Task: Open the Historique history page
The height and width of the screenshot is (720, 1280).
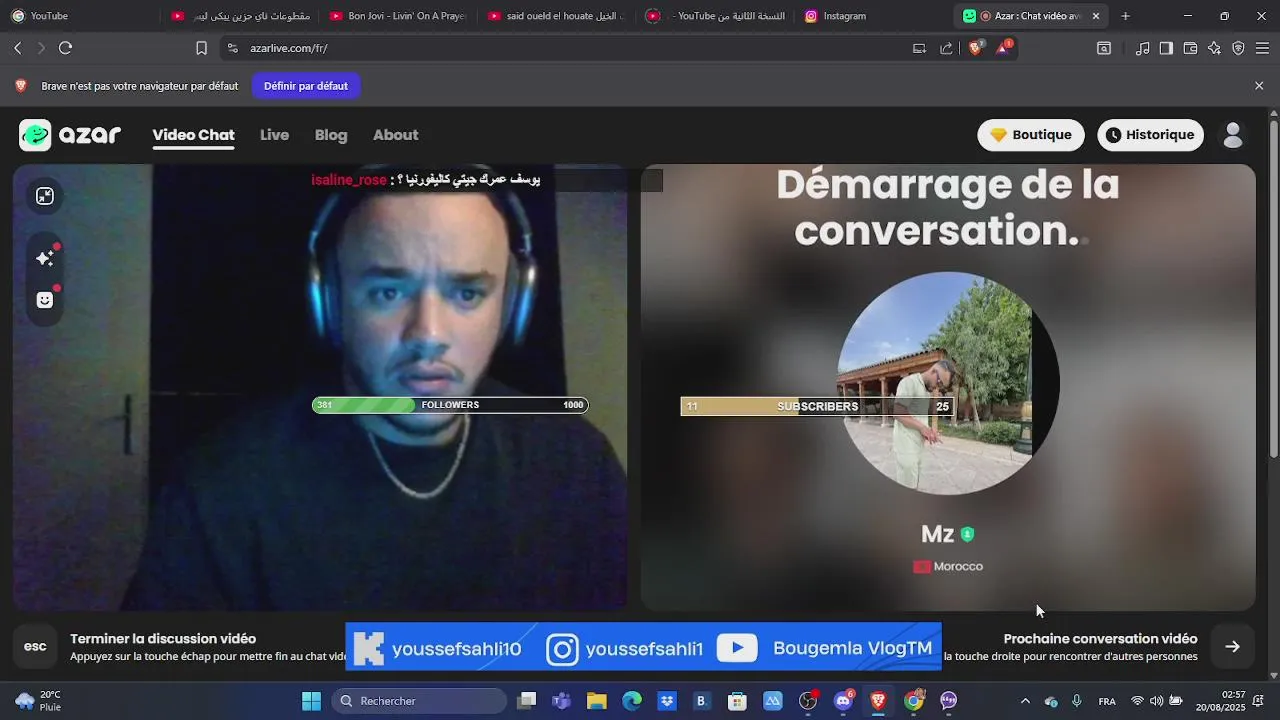Action: pos(1150,135)
